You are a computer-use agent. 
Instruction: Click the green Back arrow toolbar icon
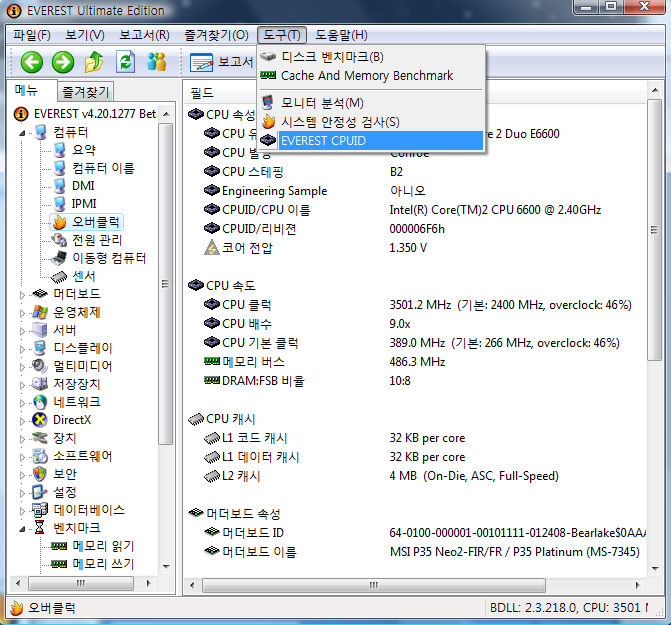(32, 62)
